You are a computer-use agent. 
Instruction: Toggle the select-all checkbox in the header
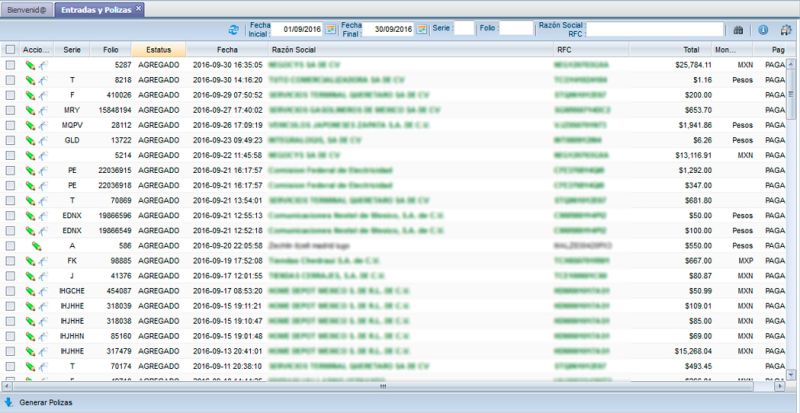[x=10, y=48]
